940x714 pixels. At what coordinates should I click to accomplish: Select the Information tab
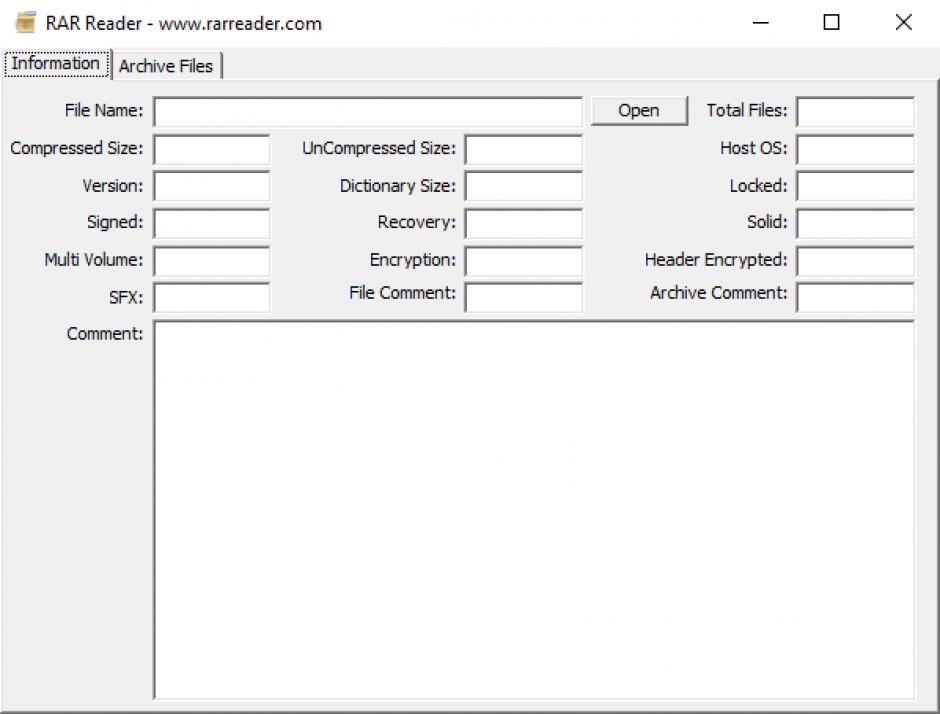point(56,64)
